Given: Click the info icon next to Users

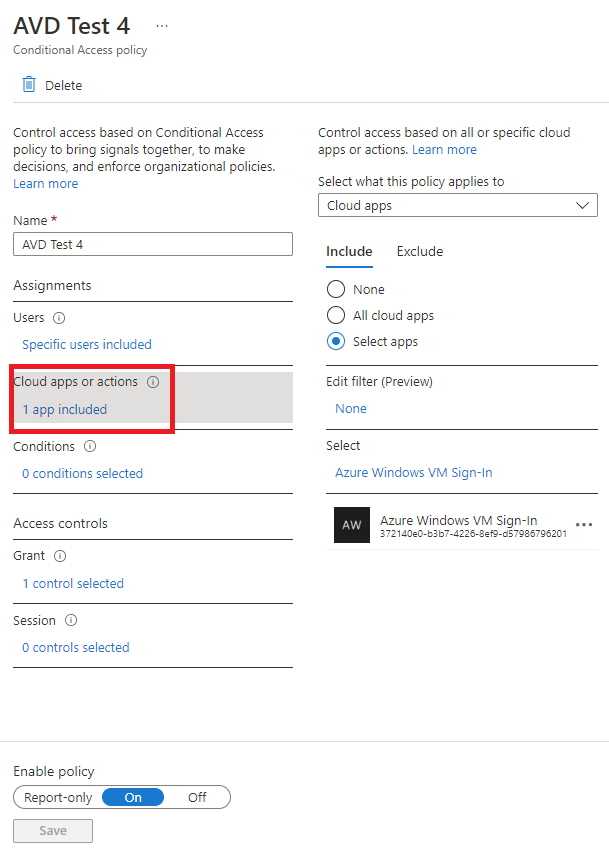Looking at the screenshot, I should click(x=59, y=318).
